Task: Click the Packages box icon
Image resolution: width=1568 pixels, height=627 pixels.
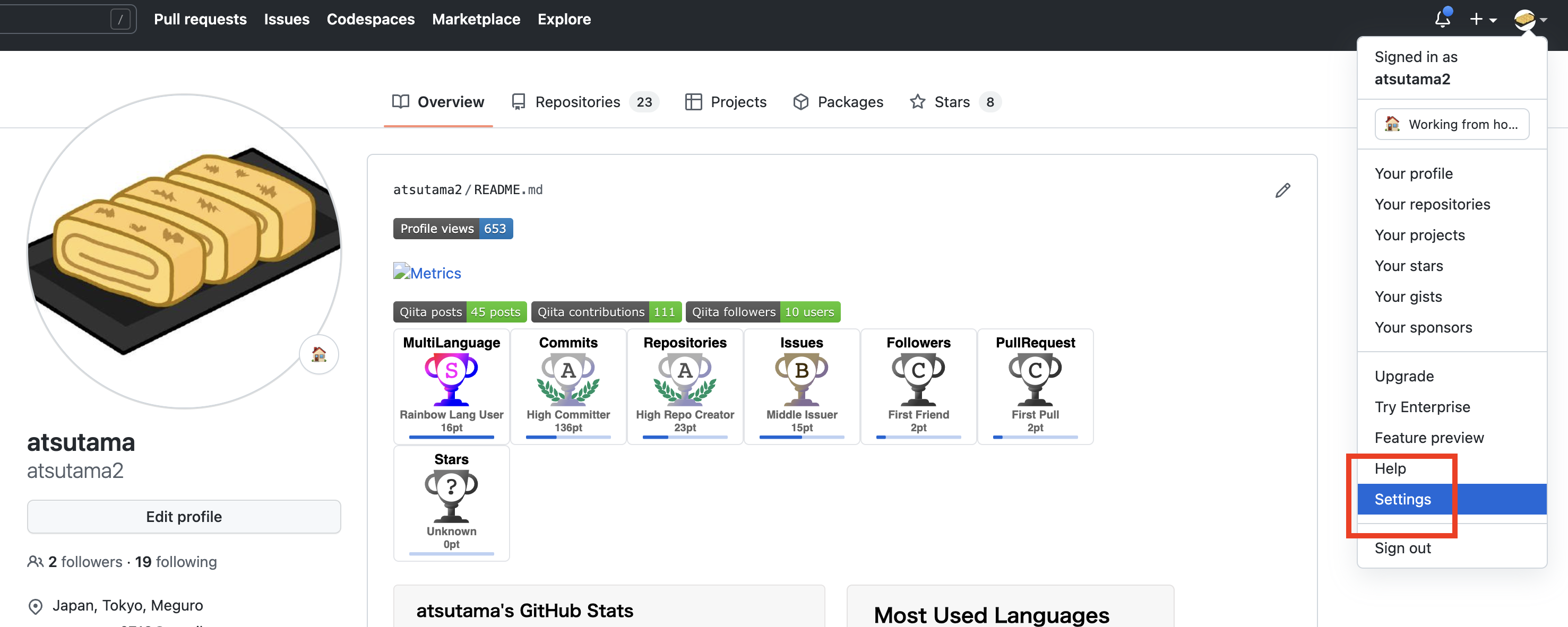Action: [800, 101]
